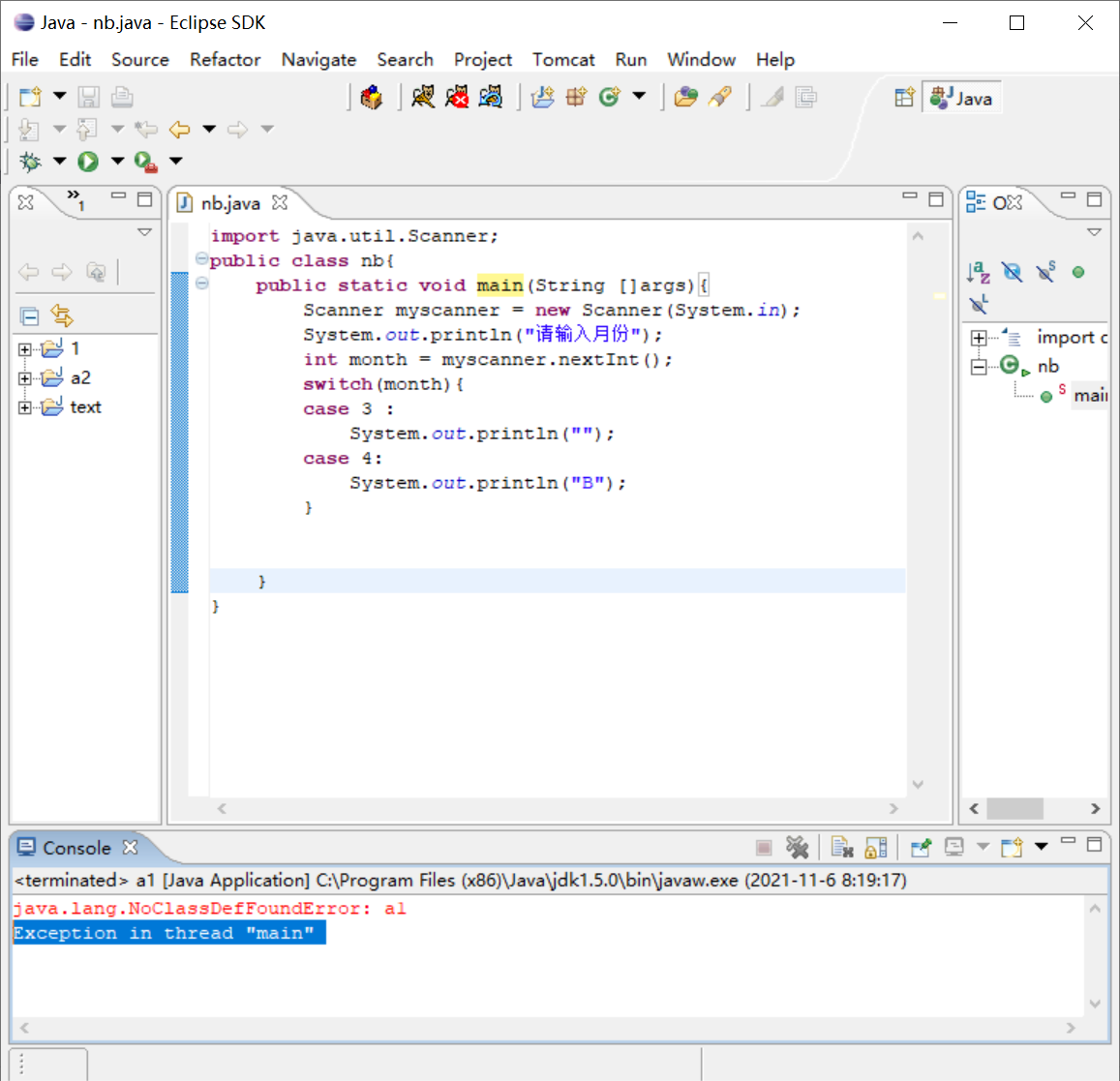
Task: Click the Remove All Terminated Launches icon
Action: pos(797,848)
